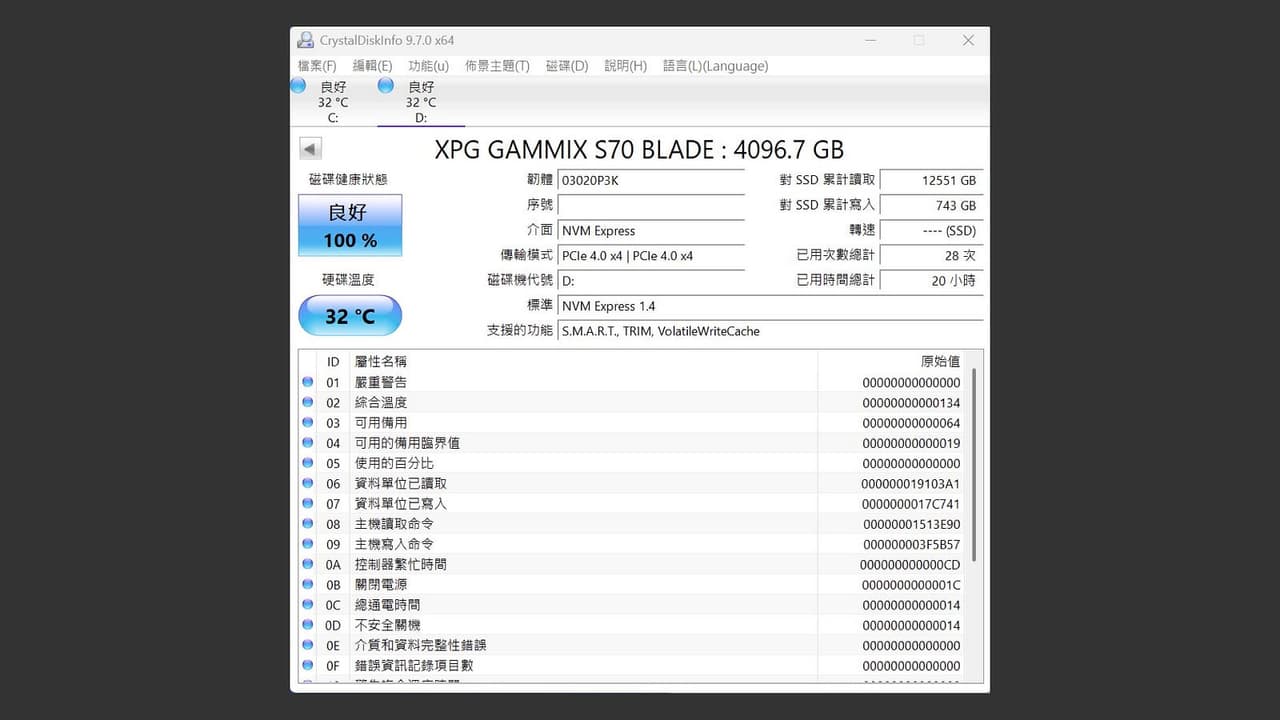1280x720 pixels.
Task: Select the status orb for 0E 介質和資料完整性錯誤
Action: (x=307, y=645)
